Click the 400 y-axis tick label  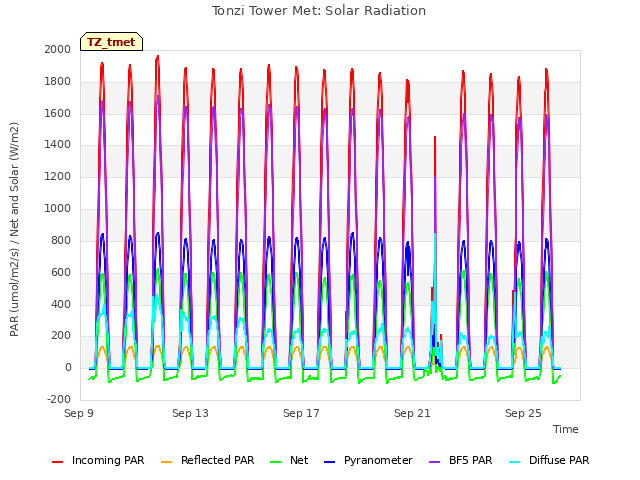pos(61,304)
